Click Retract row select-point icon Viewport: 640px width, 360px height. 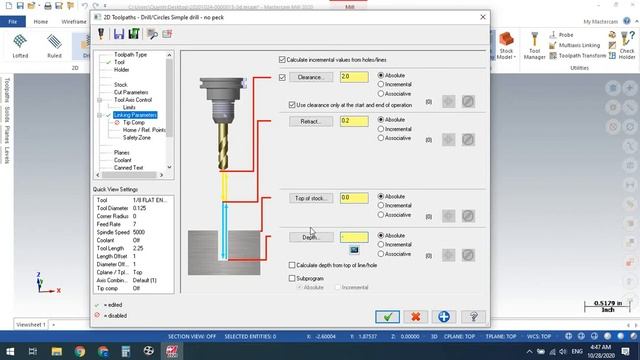coord(449,140)
